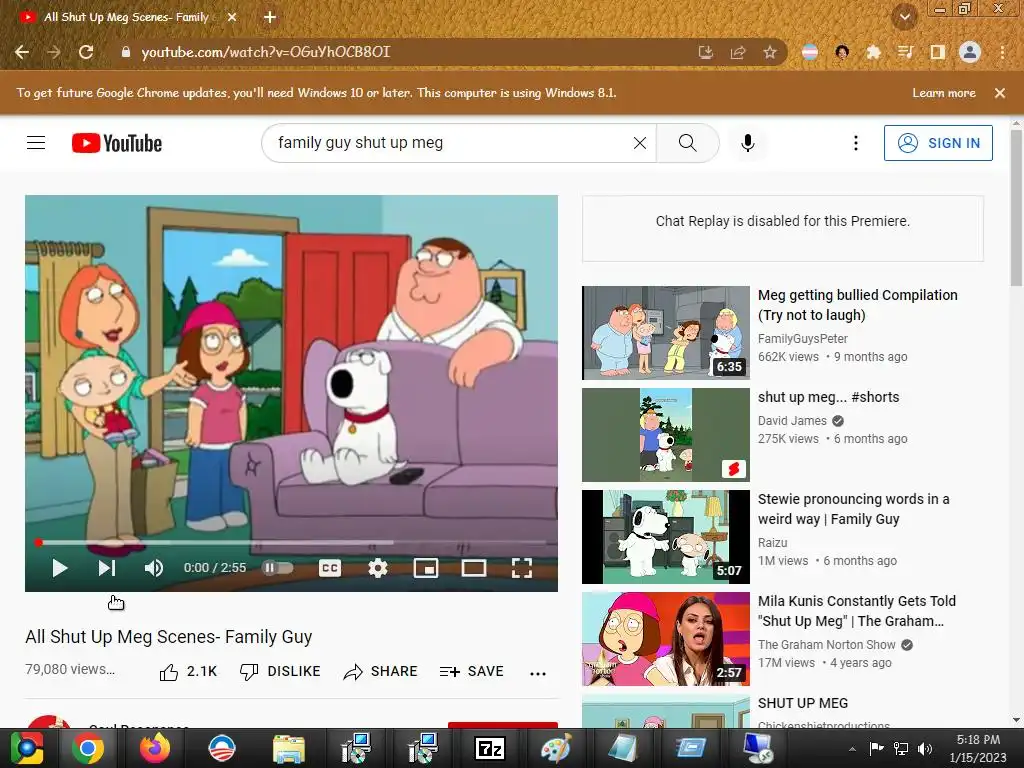Open video settings gear
Image resolution: width=1024 pixels, height=768 pixels.
point(377,568)
